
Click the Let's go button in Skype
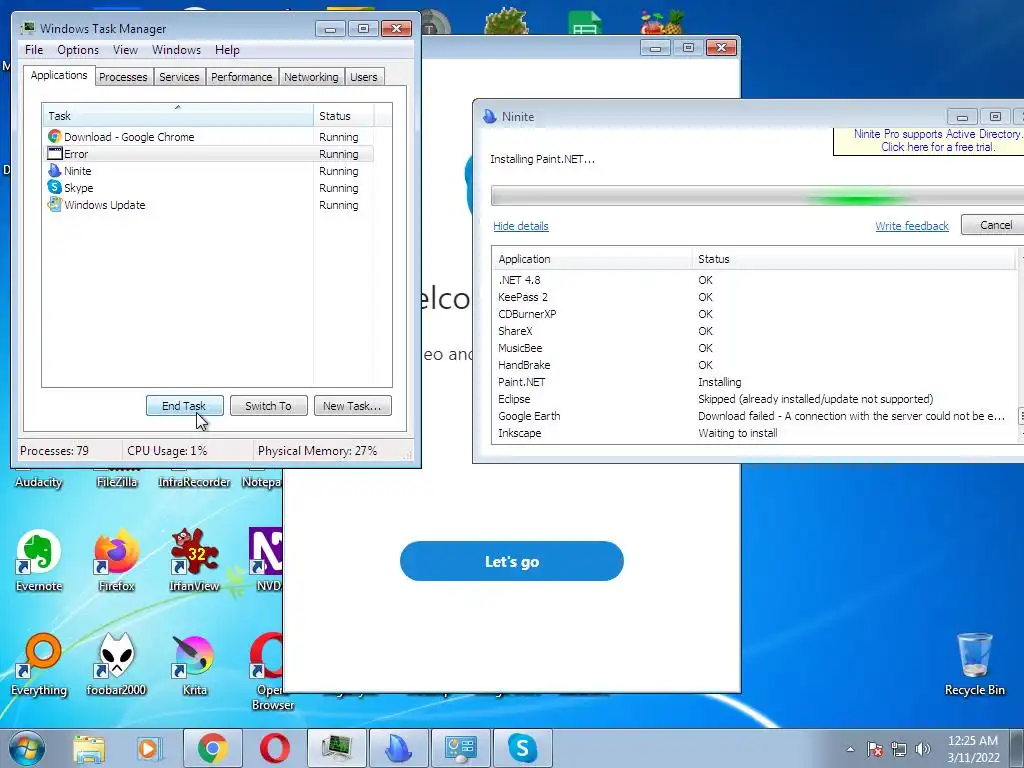click(x=511, y=561)
